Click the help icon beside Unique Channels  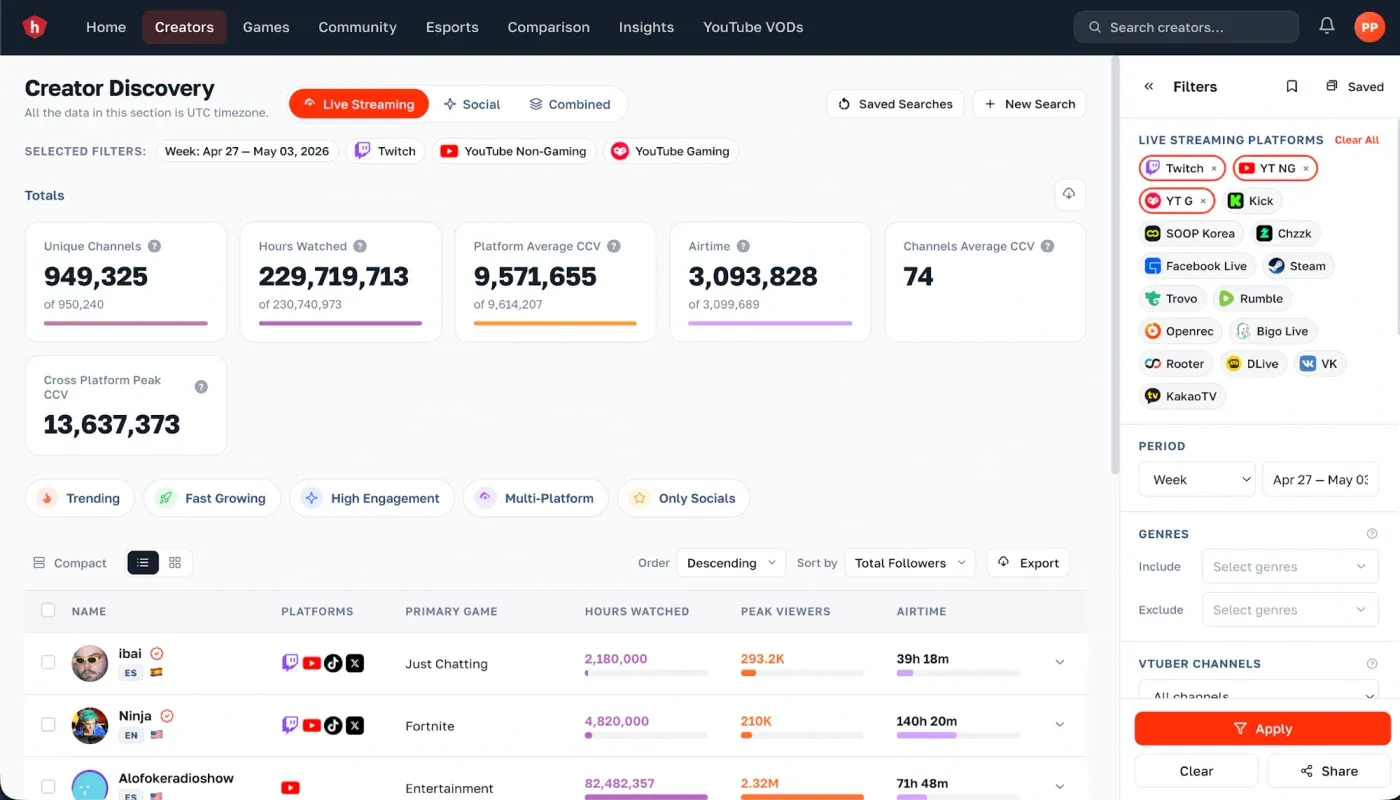tap(155, 246)
